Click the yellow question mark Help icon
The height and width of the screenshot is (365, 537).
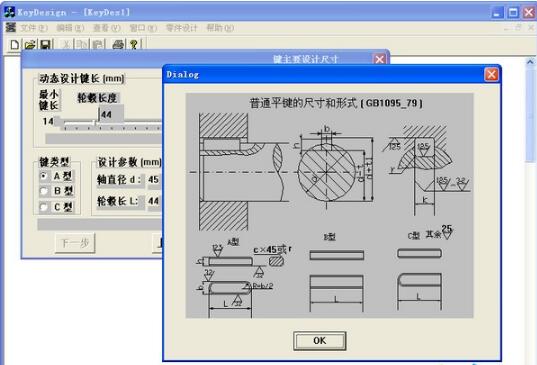(134, 45)
